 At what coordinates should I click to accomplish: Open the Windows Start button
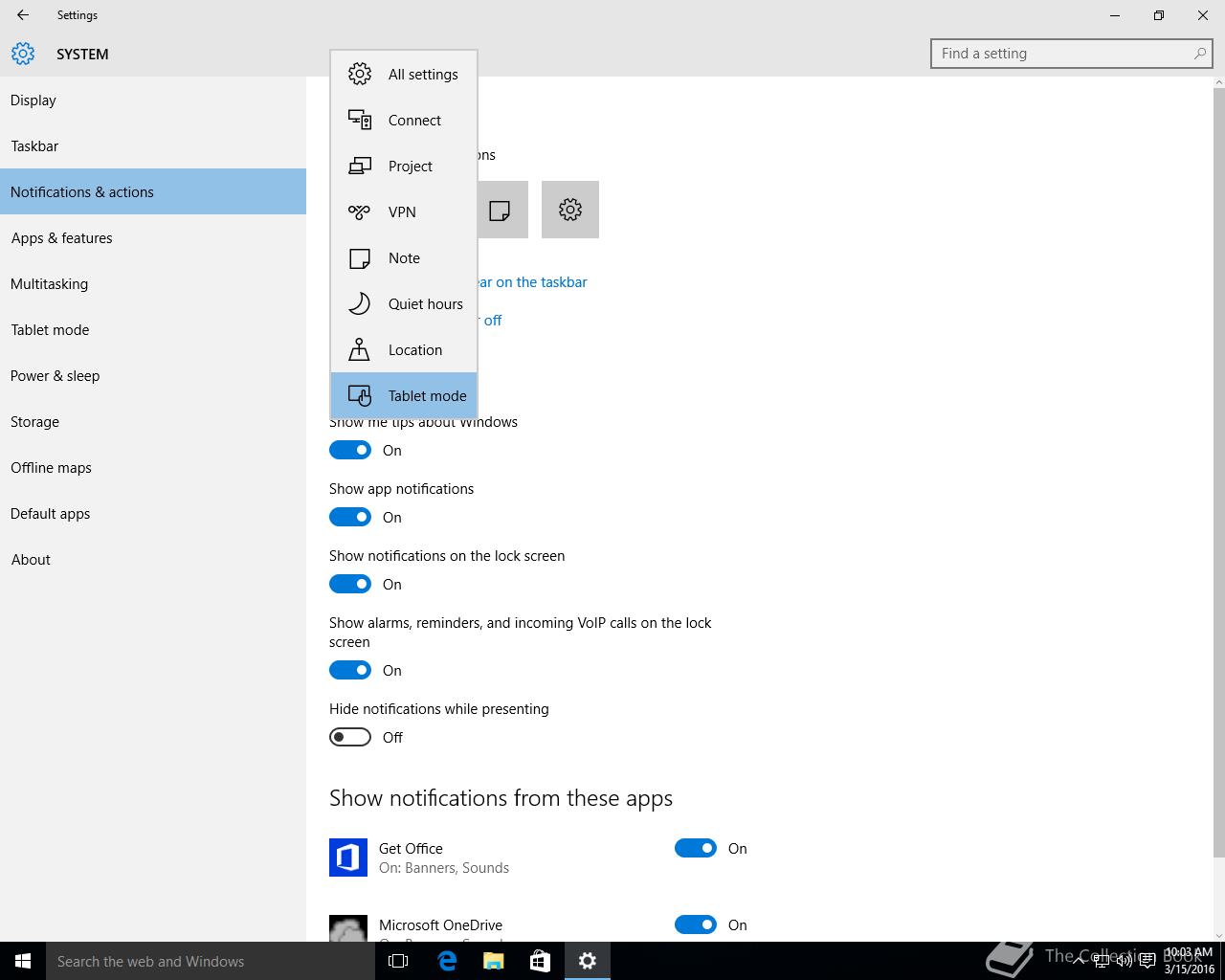coord(23,961)
